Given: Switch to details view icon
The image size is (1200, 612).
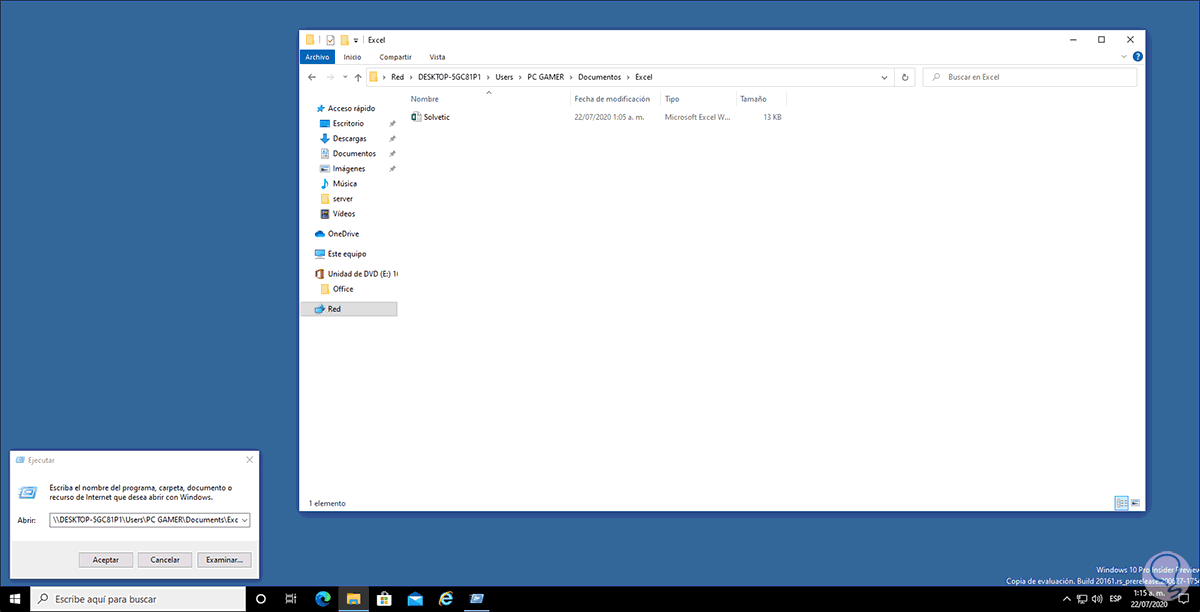Looking at the screenshot, I should (x=1121, y=503).
